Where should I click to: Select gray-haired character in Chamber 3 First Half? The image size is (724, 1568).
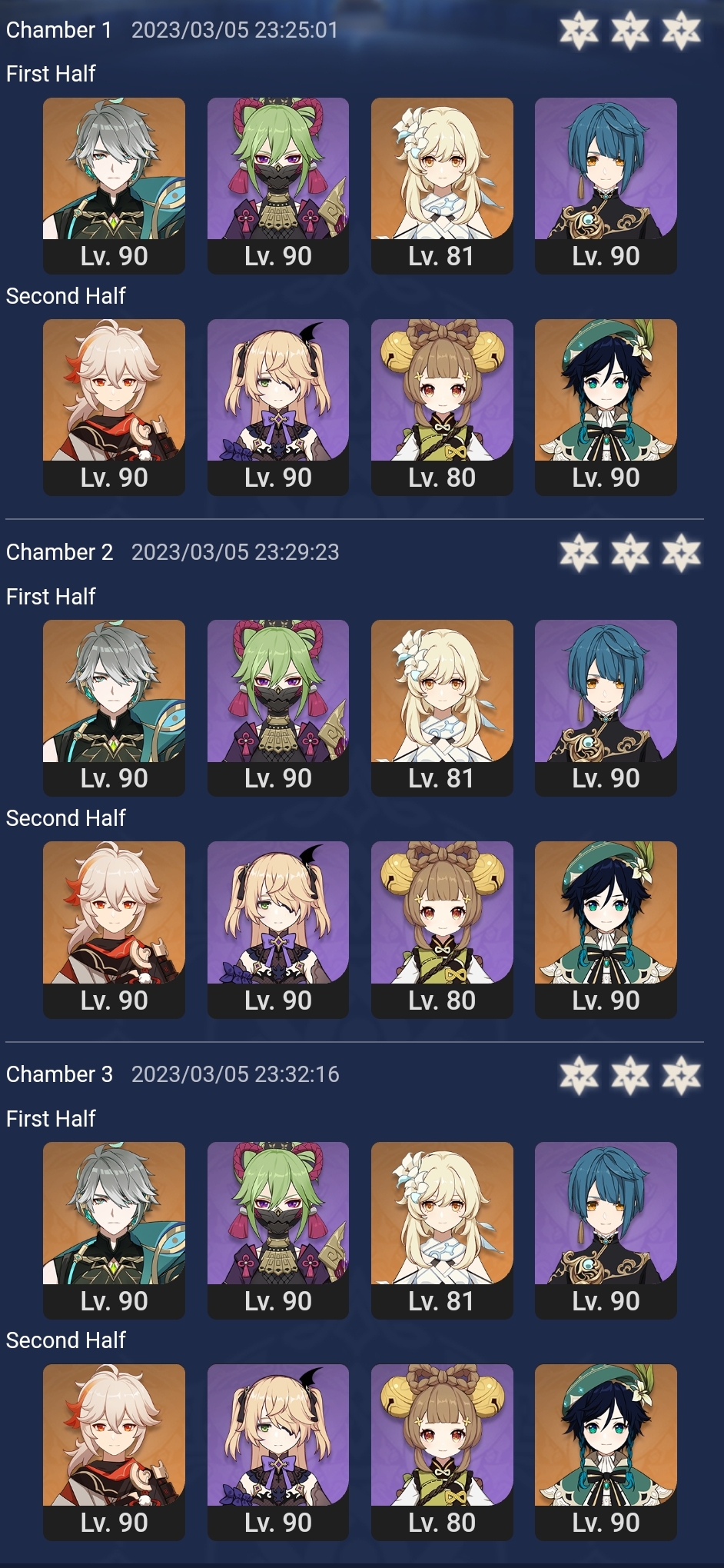point(114,1230)
